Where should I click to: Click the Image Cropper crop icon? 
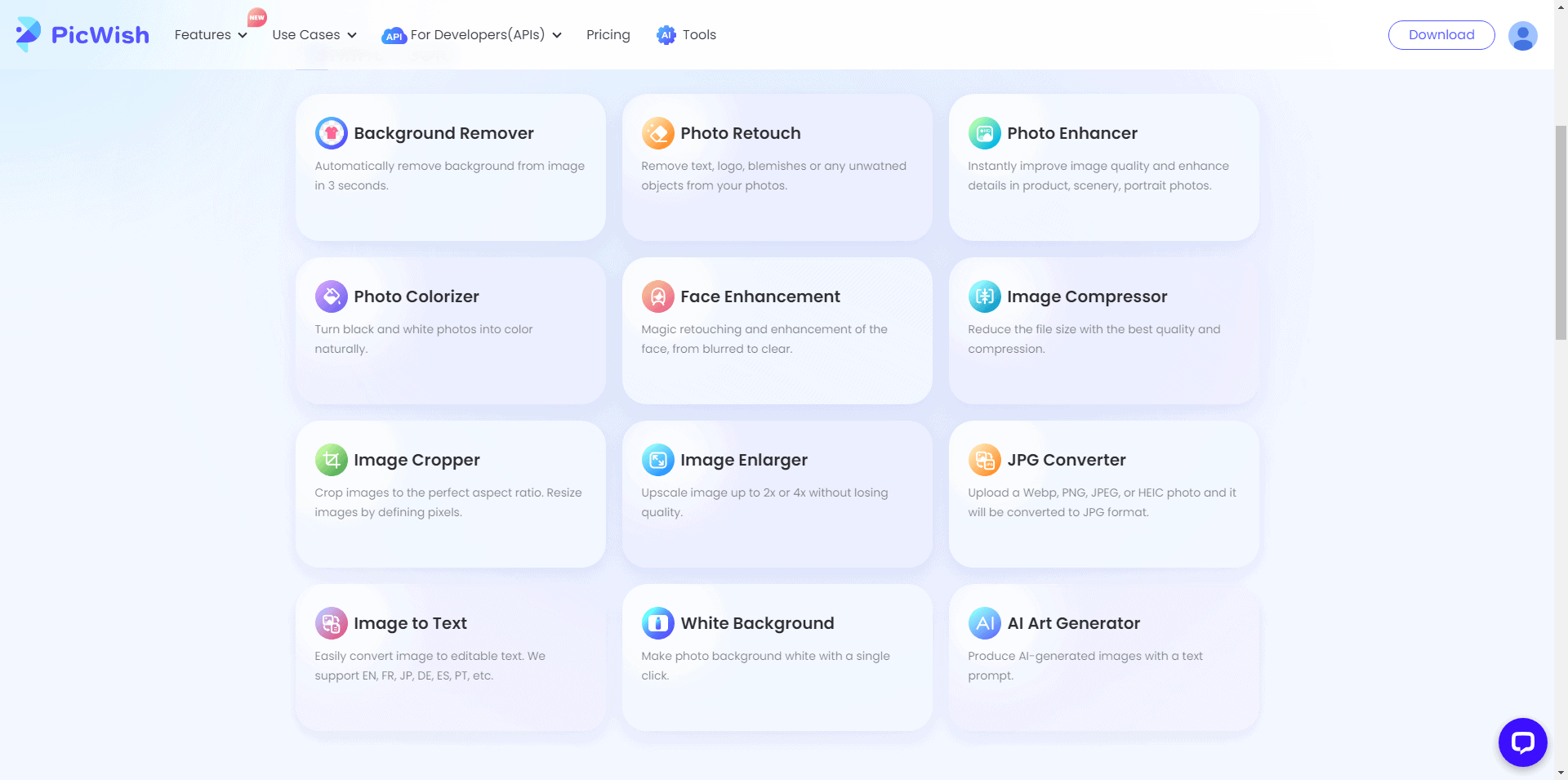pyautogui.click(x=332, y=460)
